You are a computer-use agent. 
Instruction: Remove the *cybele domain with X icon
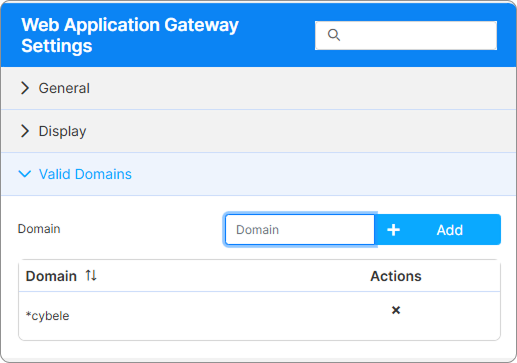pos(396,310)
